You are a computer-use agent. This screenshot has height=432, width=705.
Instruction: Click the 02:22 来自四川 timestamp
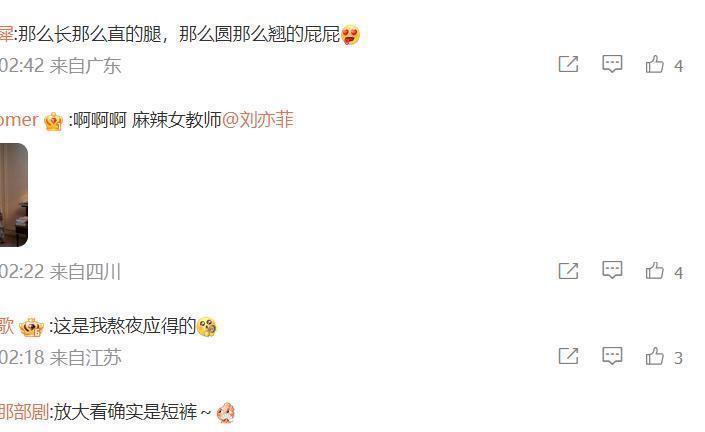tap(60, 272)
